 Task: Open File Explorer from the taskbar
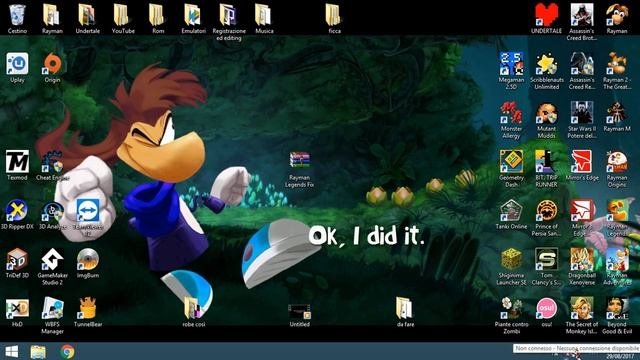point(38,351)
